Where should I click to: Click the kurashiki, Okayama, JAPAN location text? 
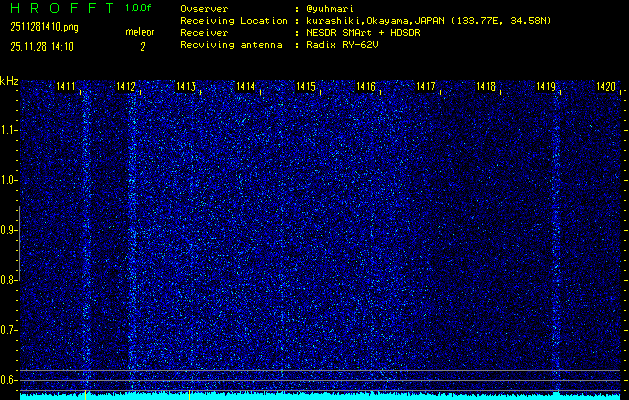[428, 21]
